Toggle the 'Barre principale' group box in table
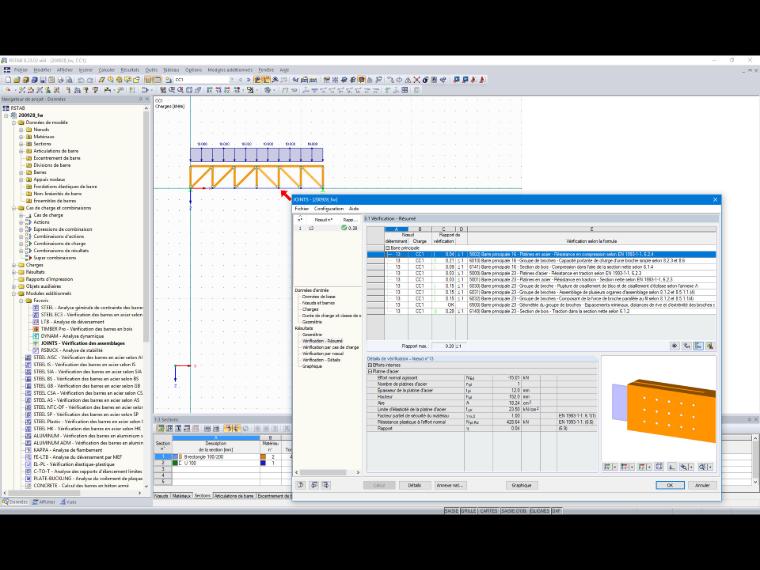Screen dimensions: 760x570 [x=387, y=248]
